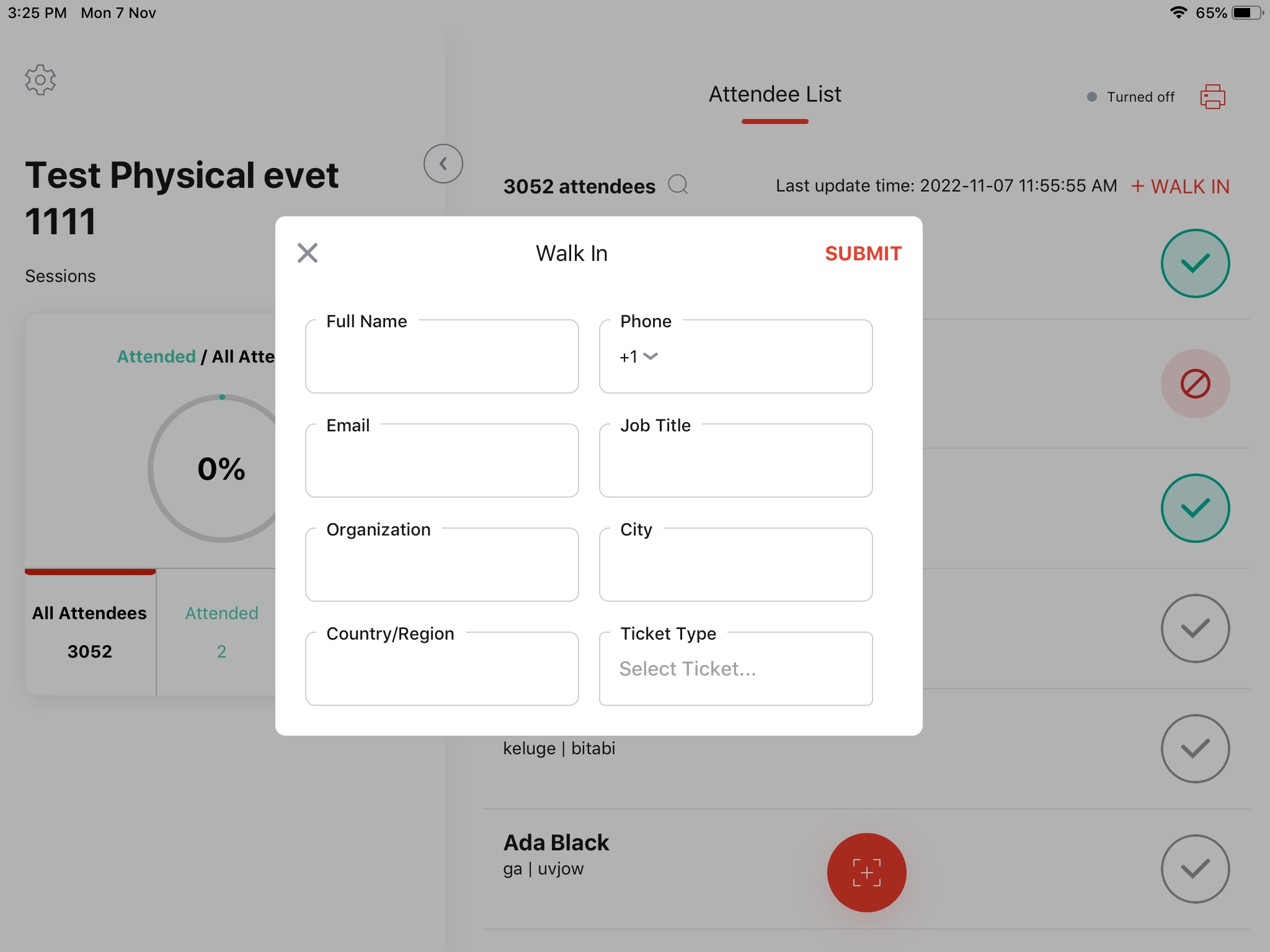The image size is (1270, 952).
Task: Submit the Walk In form
Action: click(862, 253)
